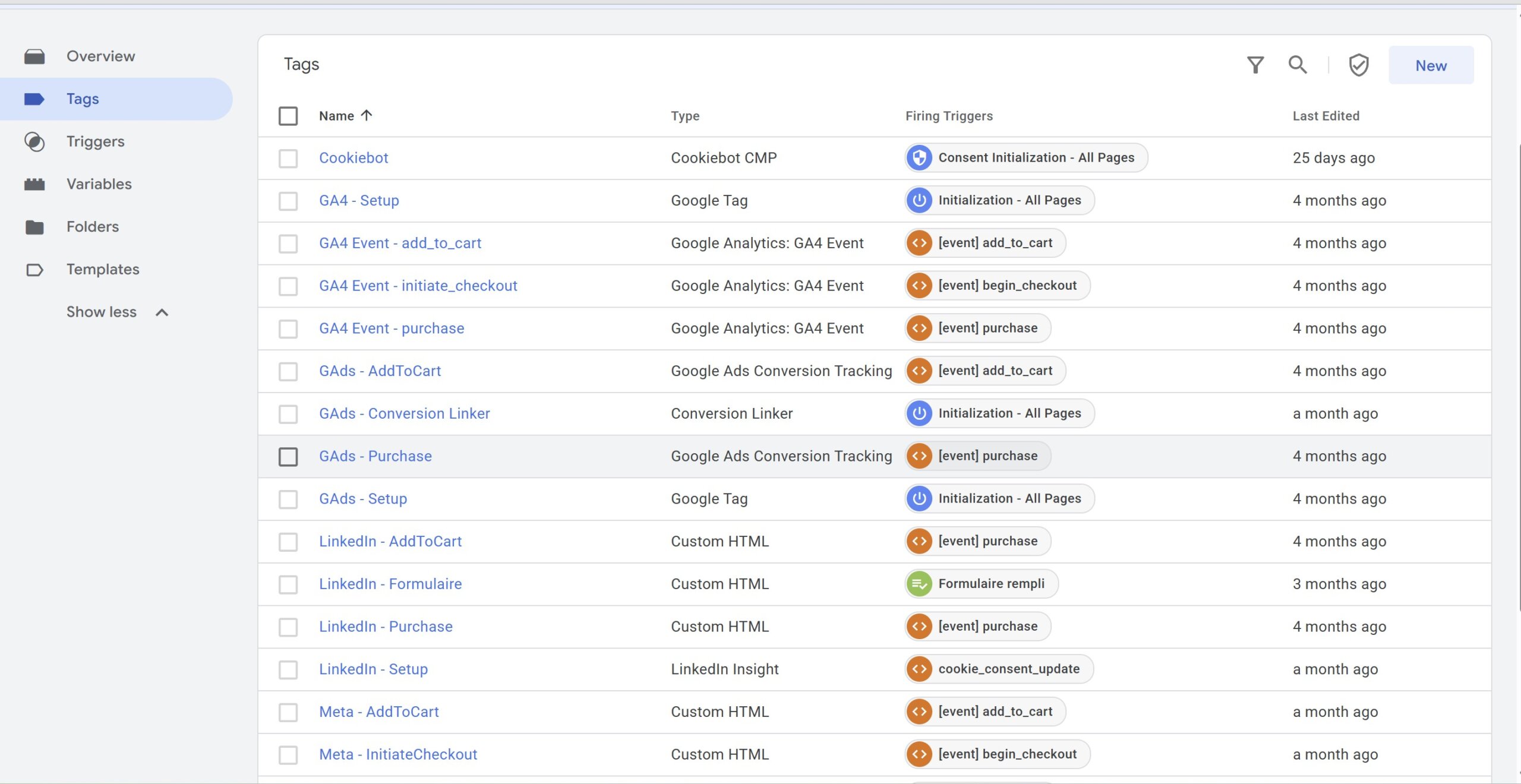1521x784 pixels.
Task: Open the GAds - Conversion Linker tag
Action: [x=405, y=413]
